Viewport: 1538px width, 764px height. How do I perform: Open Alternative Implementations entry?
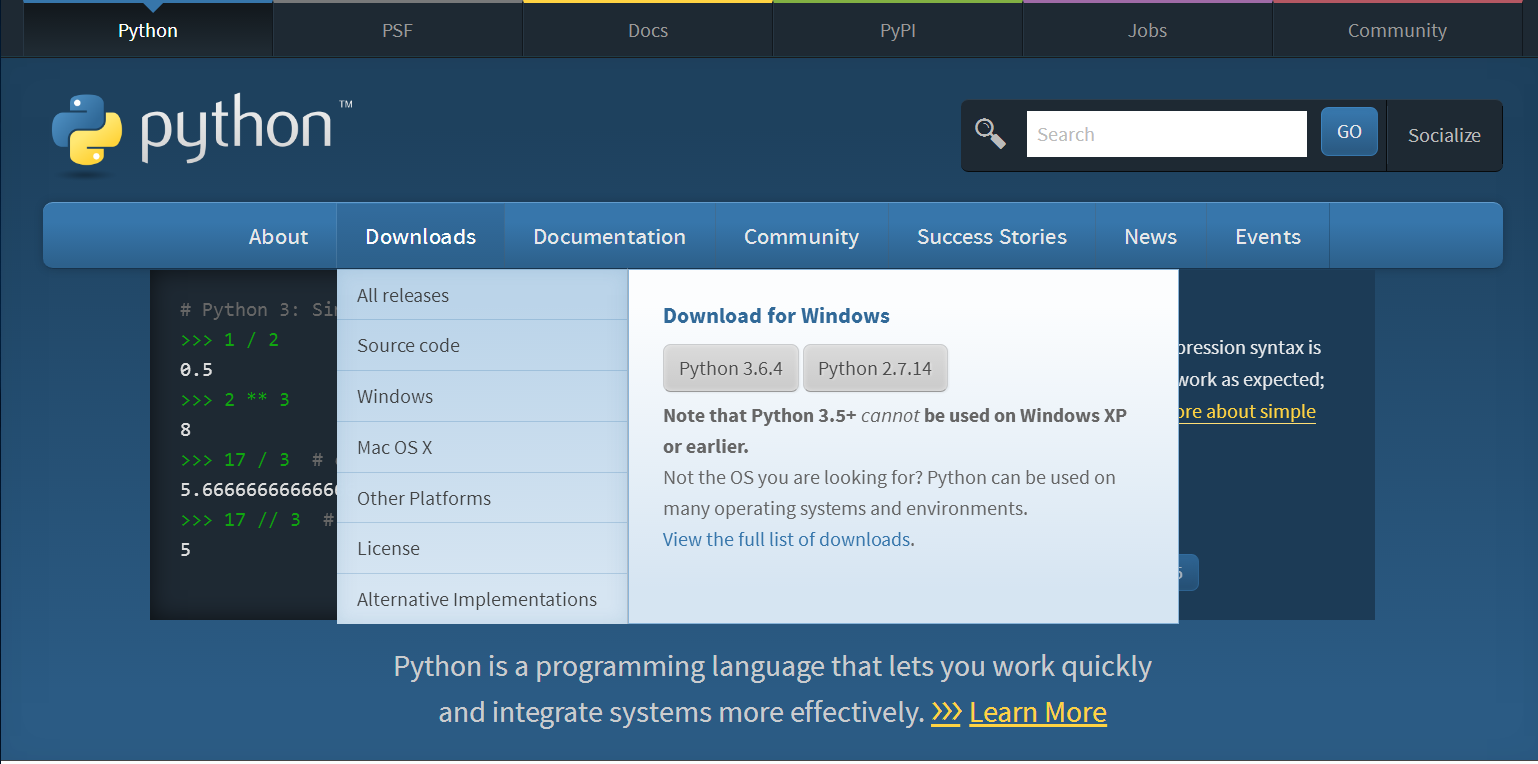point(477,600)
